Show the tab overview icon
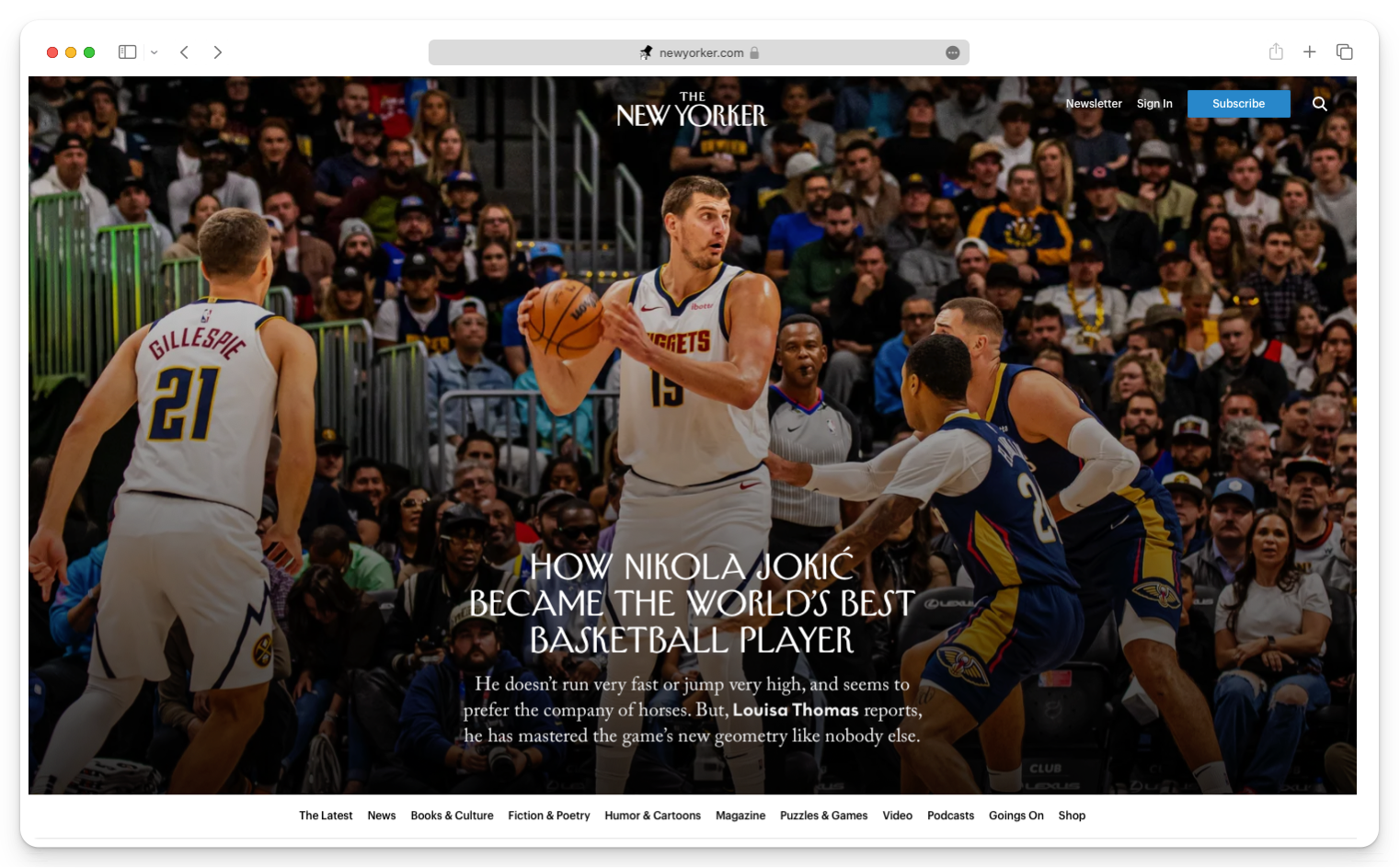Viewport: 1400px width, 868px height. tap(1344, 52)
